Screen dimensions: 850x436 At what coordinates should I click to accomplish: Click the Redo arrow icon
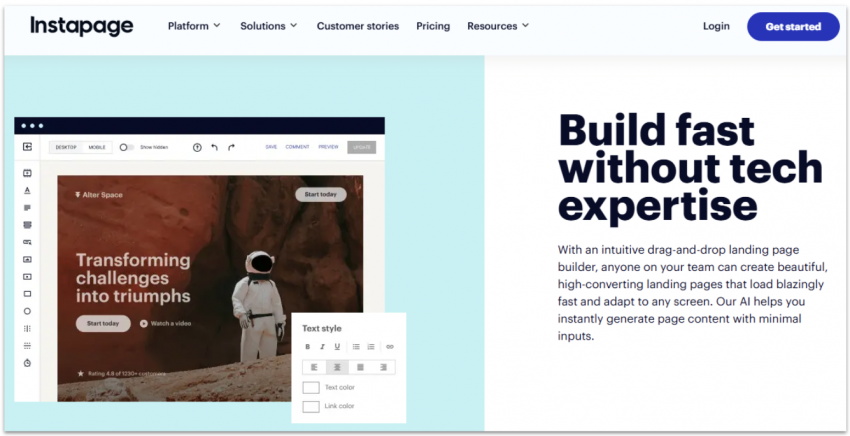[x=231, y=148]
